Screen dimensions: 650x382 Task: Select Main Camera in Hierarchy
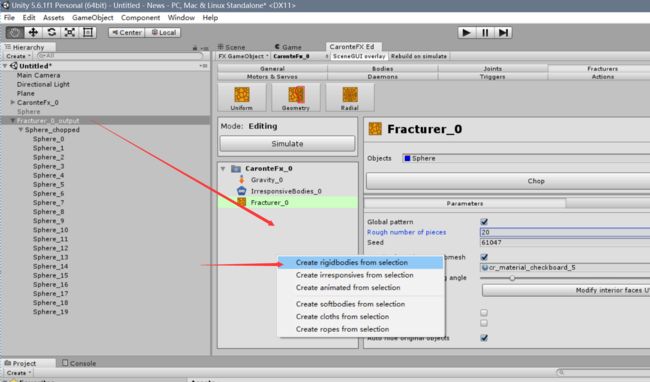[x=38, y=75]
